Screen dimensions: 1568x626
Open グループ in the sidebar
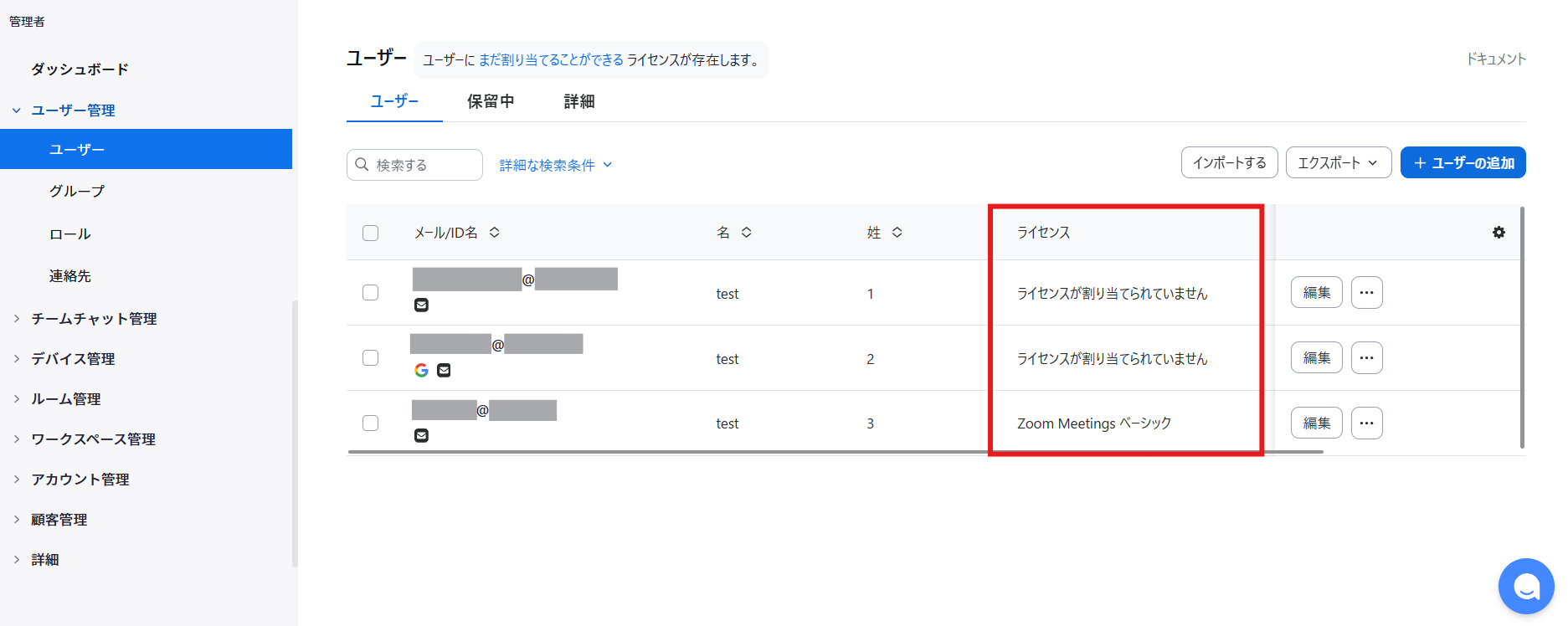[x=77, y=192]
